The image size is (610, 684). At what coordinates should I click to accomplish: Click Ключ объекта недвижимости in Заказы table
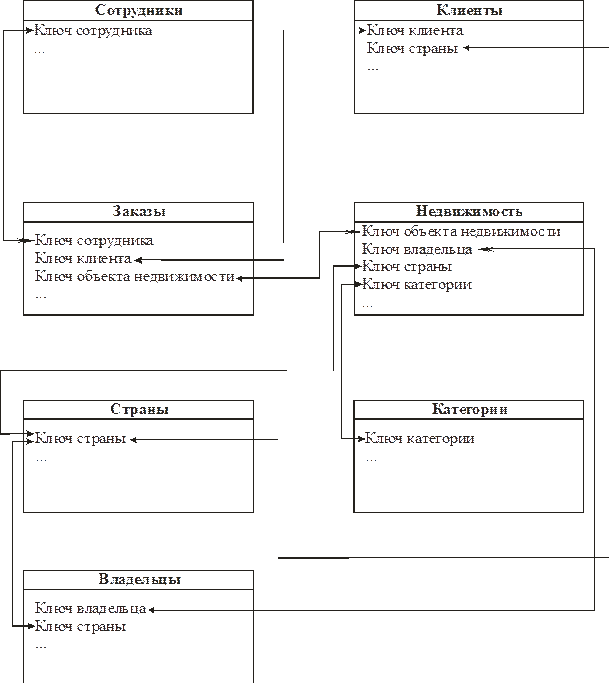point(134,277)
